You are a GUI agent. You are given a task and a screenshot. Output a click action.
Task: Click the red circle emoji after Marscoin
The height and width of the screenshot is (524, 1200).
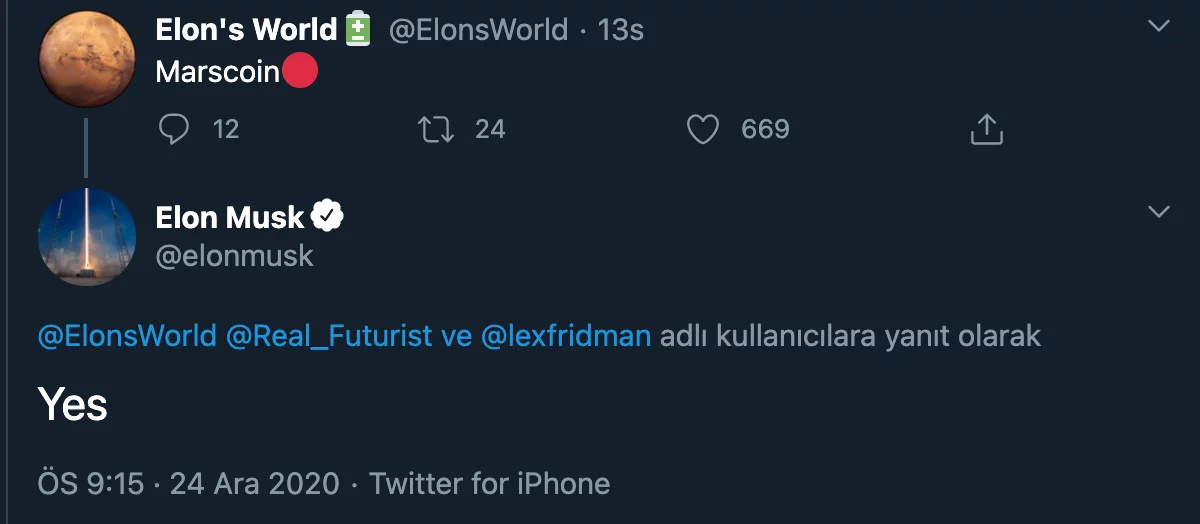coord(301,72)
